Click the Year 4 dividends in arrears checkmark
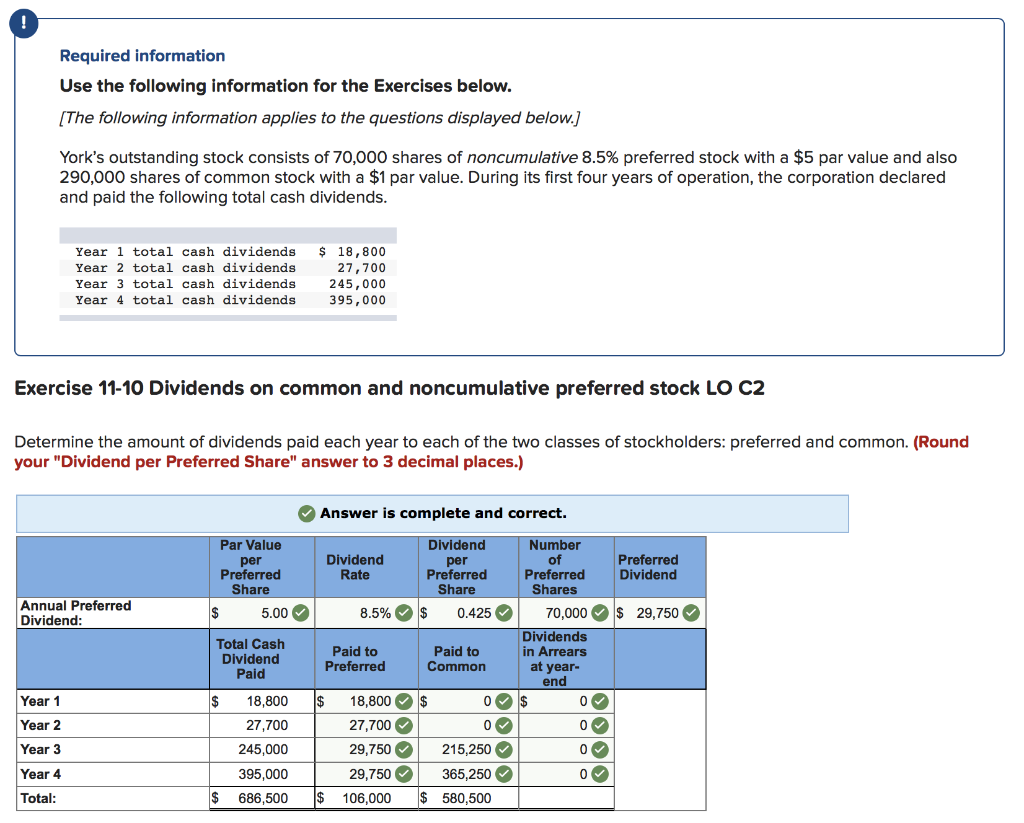The height and width of the screenshot is (823, 1024). tap(600, 775)
